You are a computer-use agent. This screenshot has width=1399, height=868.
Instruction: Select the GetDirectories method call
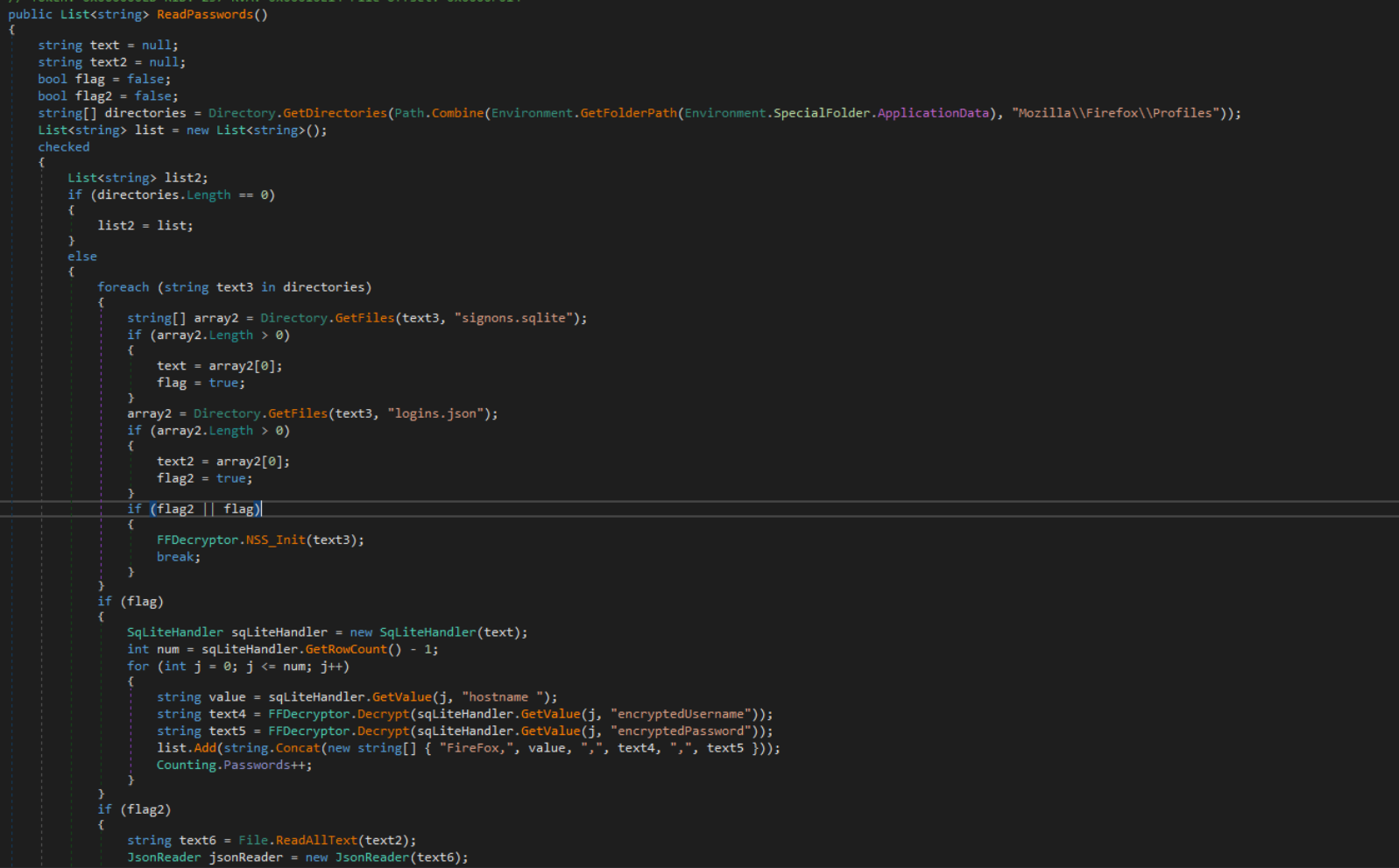334,113
